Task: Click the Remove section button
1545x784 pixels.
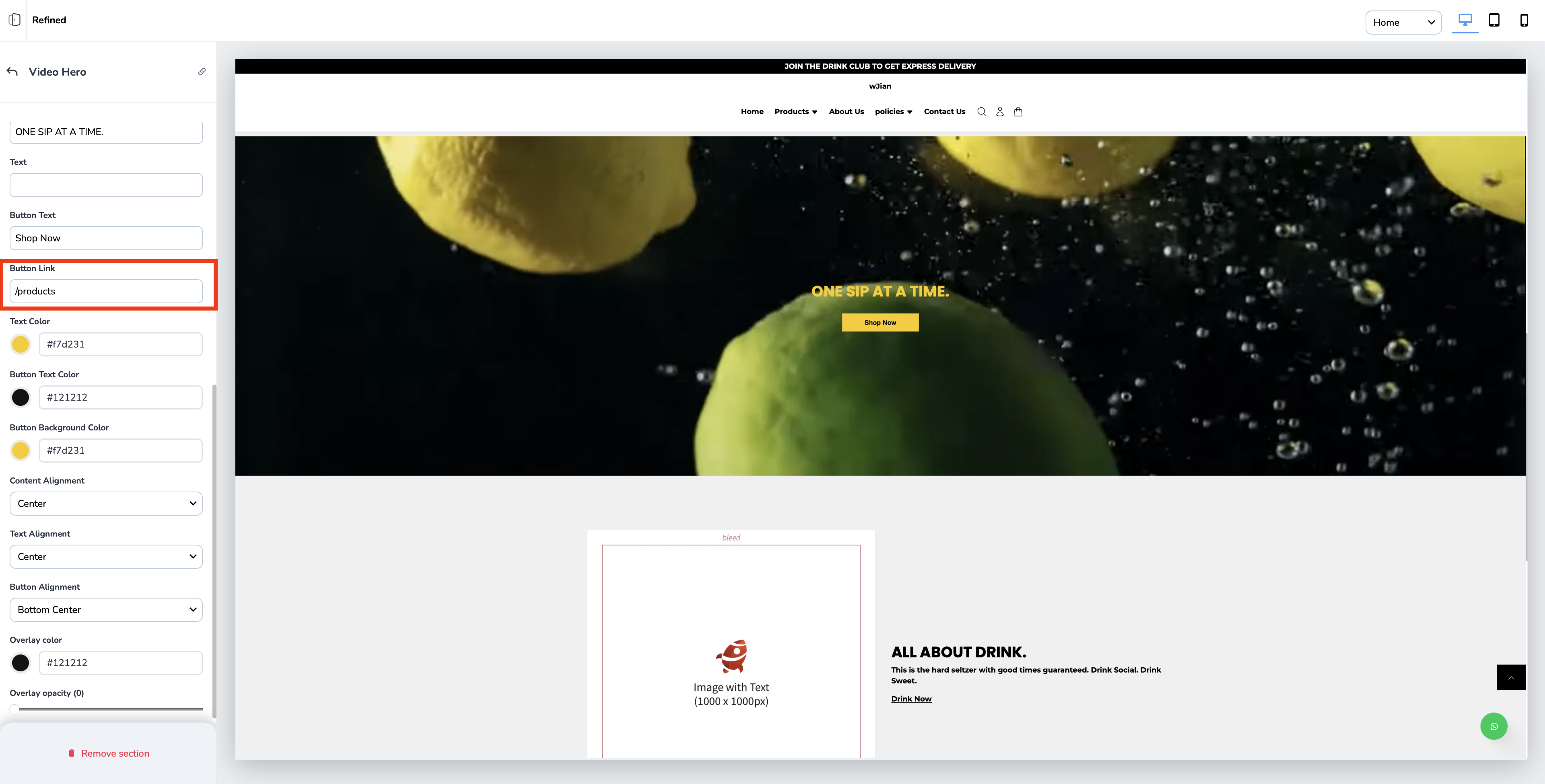Action: coord(109,753)
